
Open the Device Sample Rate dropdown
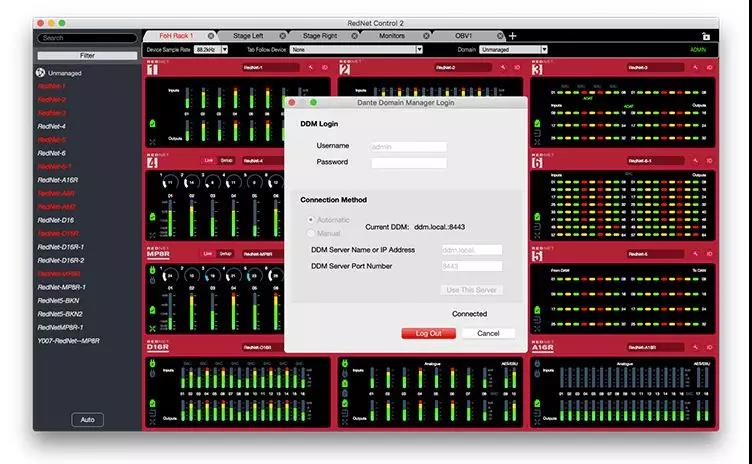211,49
